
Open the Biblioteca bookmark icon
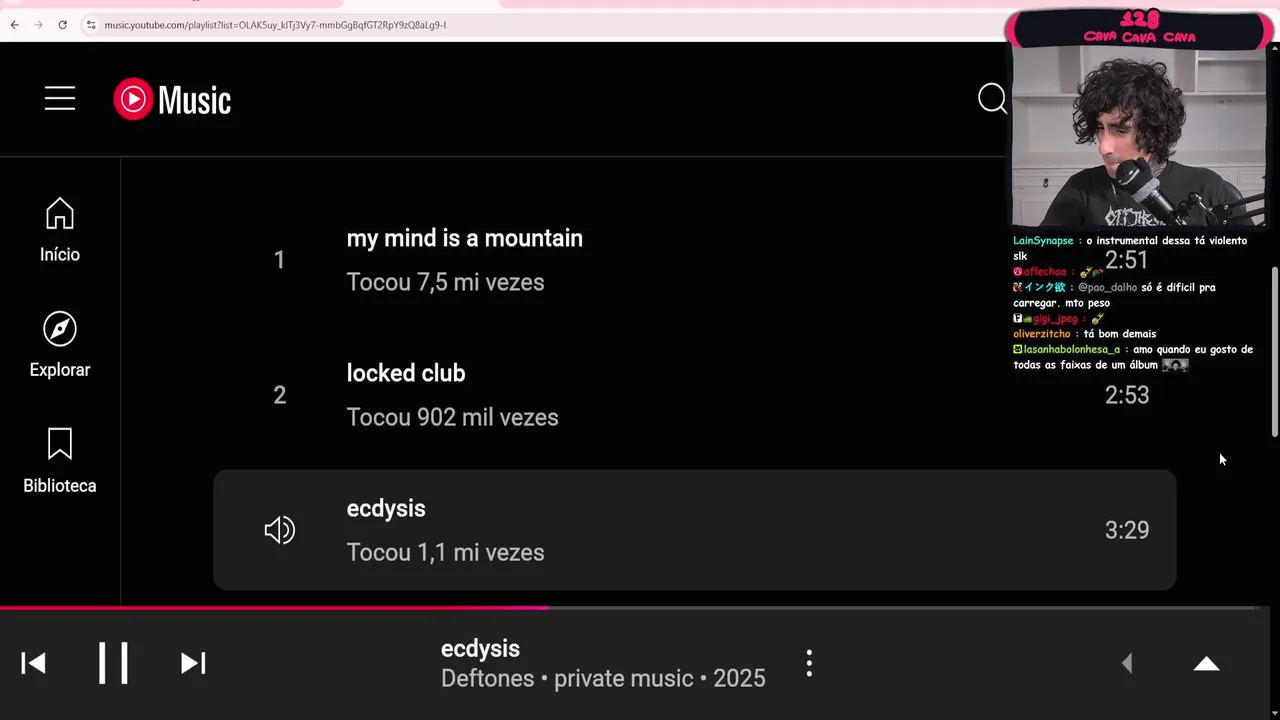[60, 444]
